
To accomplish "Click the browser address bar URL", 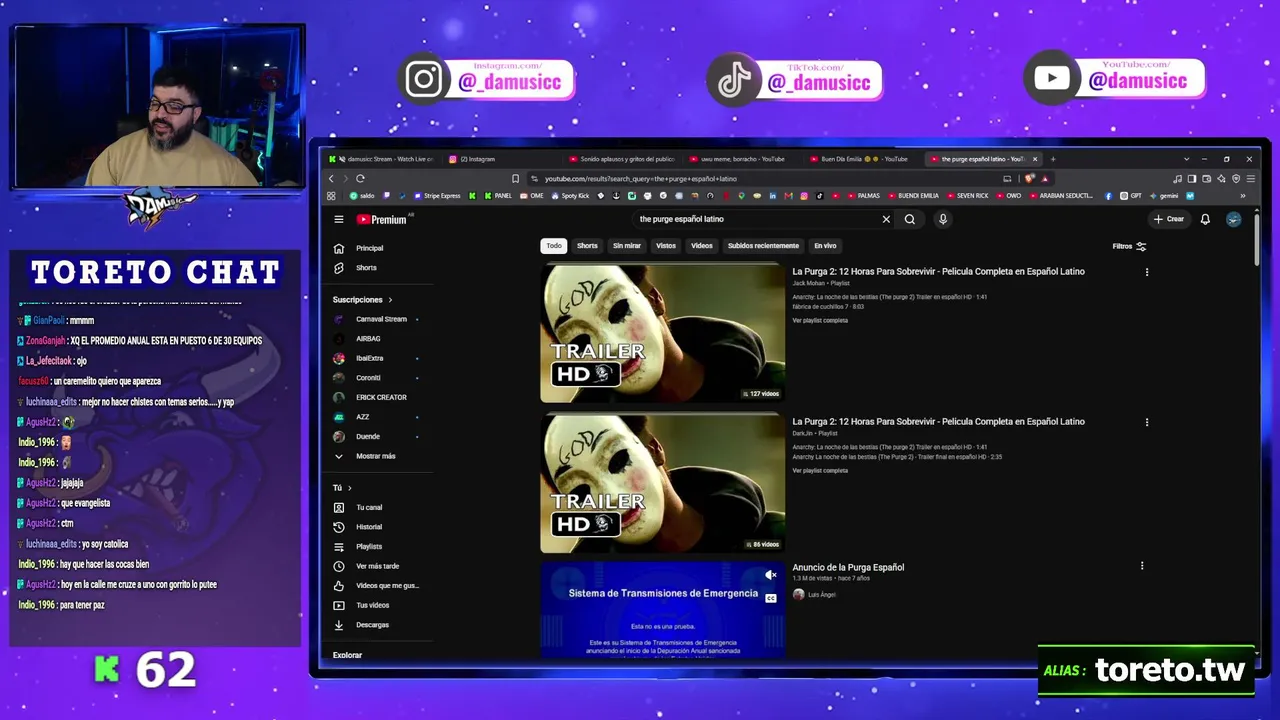I will (x=640, y=179).
